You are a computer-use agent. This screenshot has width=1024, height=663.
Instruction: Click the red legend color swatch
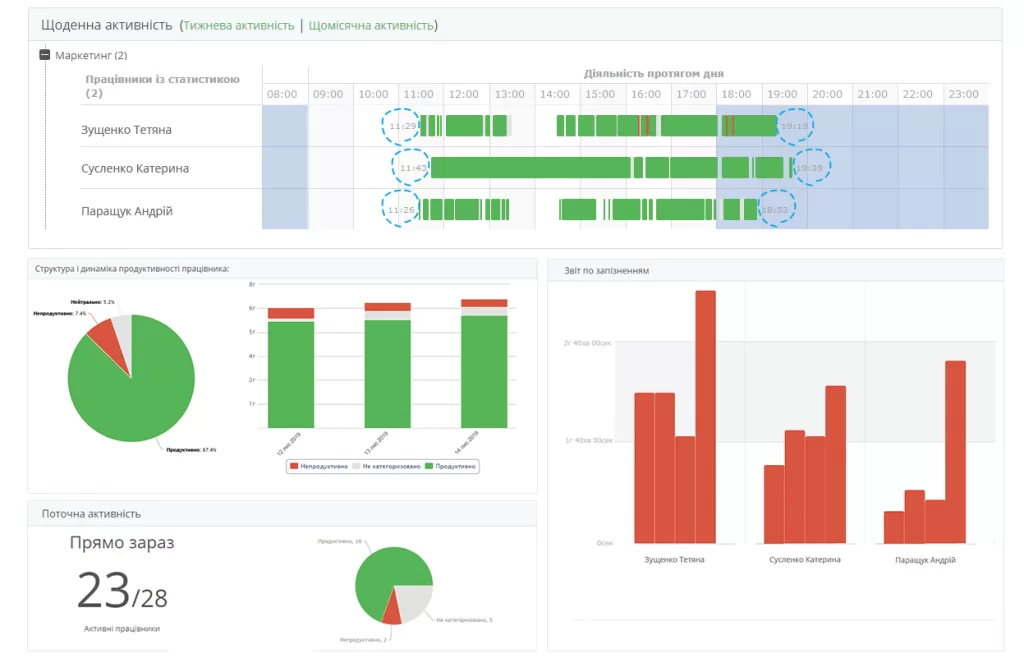tap(294, 466)
